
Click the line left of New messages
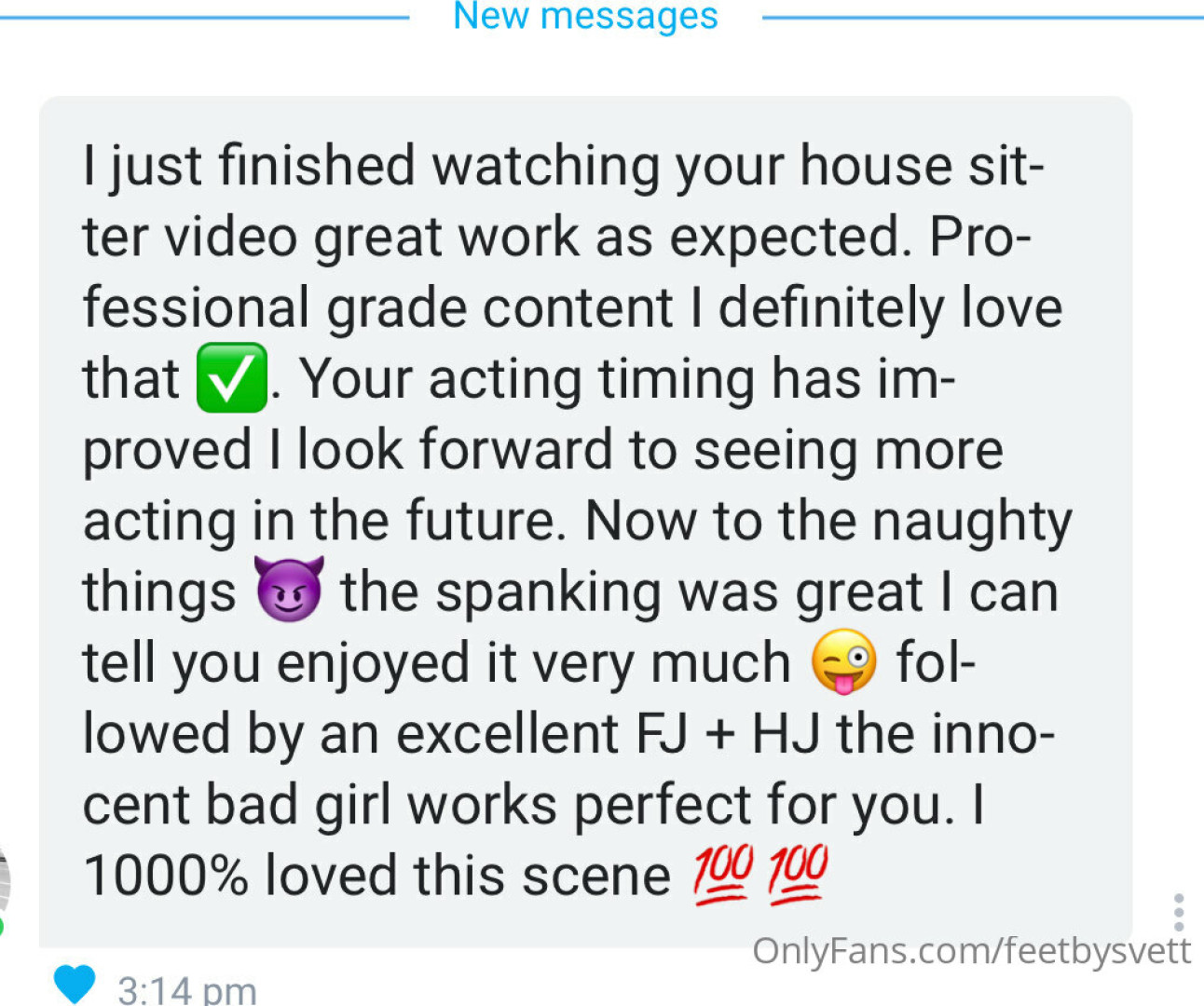tap(205, 17)
